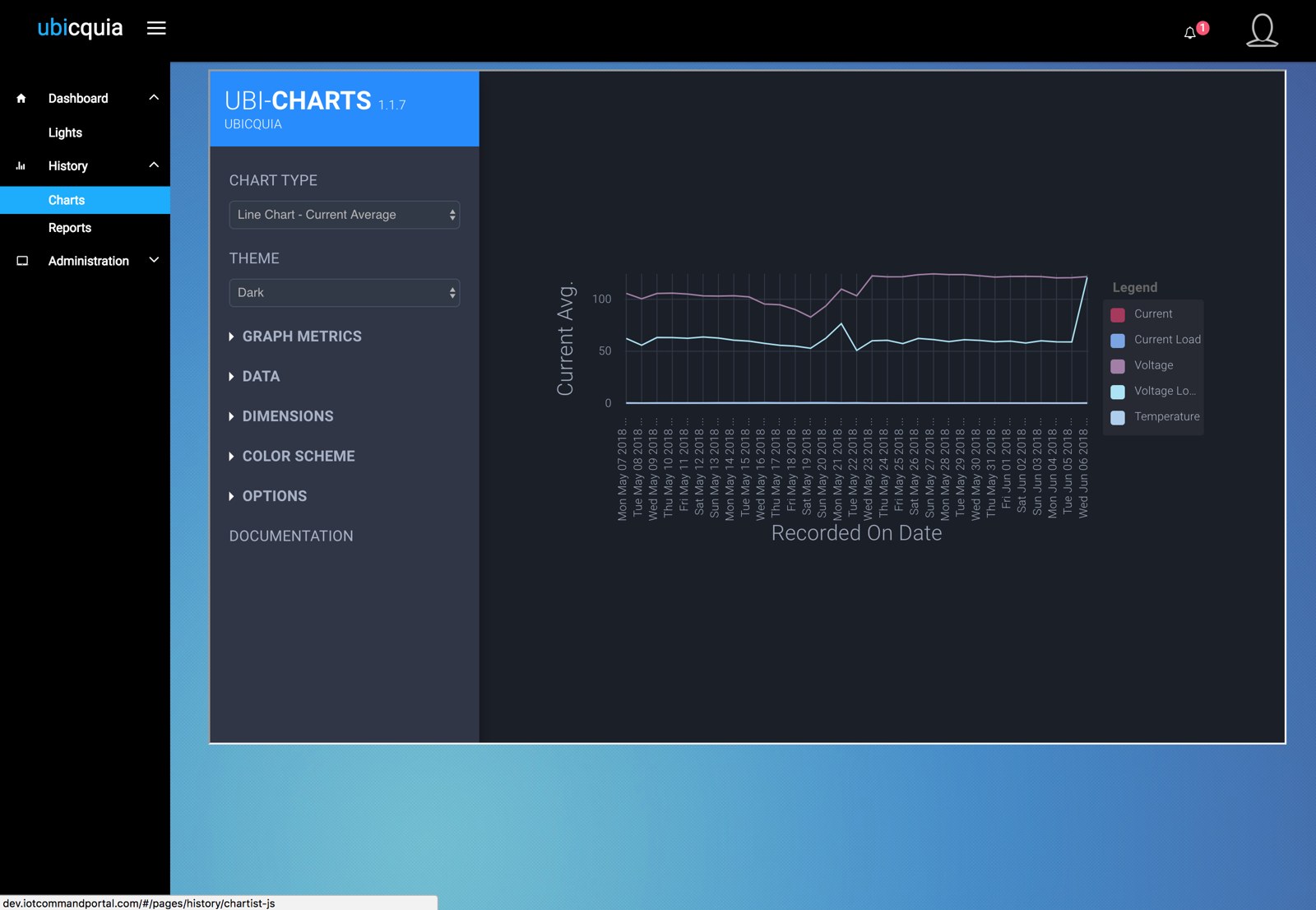Click the Voltage legend color swatch
1316x910 pixels.
coord(1118,366)
